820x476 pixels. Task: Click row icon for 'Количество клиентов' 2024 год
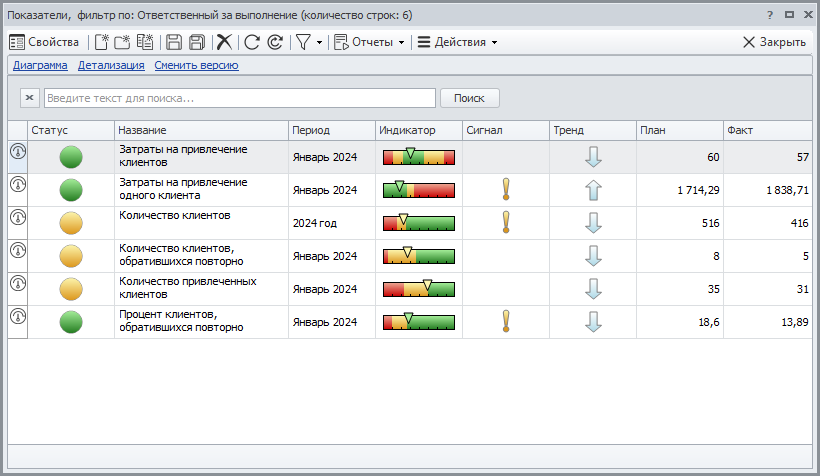coord(17,217)
